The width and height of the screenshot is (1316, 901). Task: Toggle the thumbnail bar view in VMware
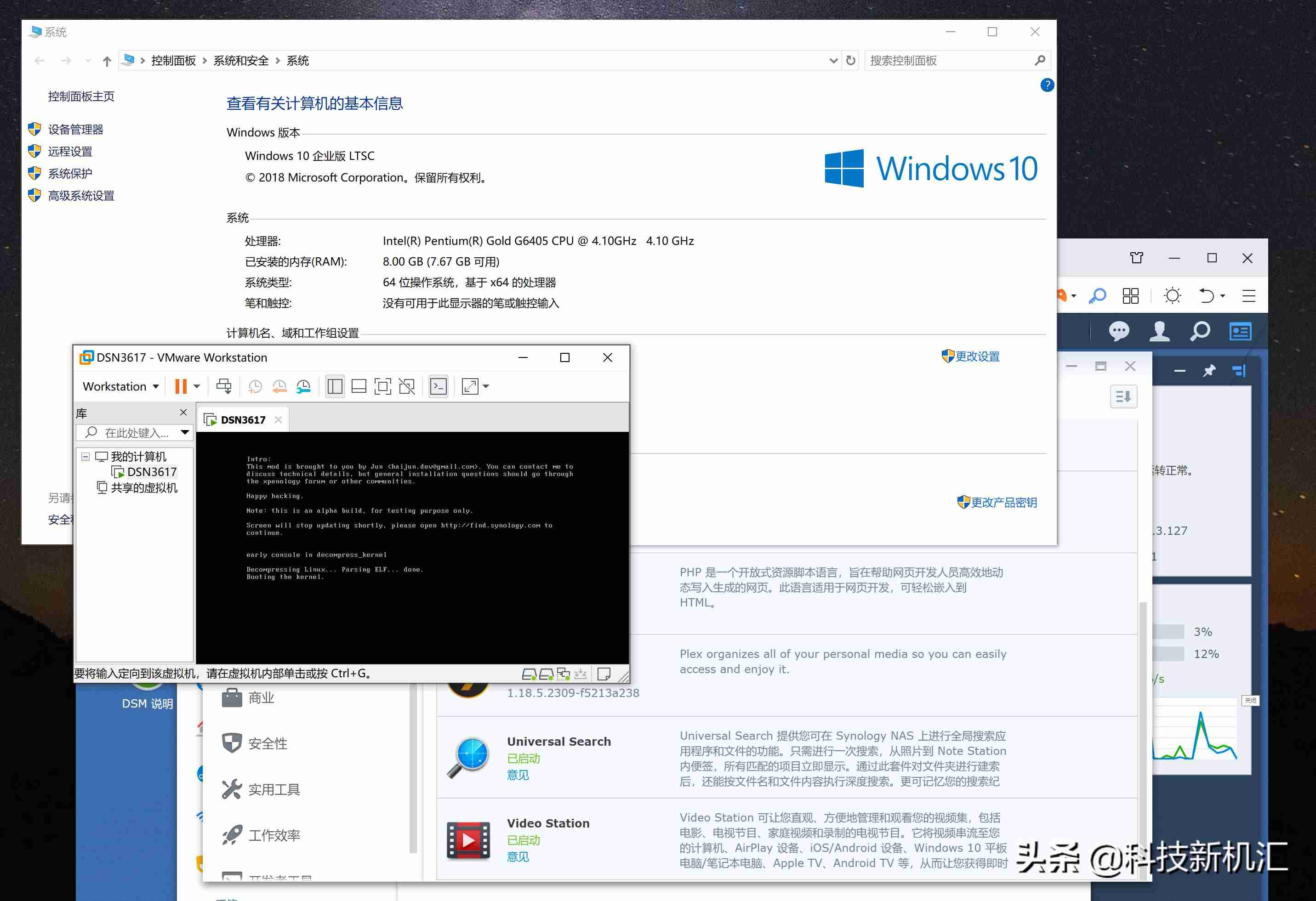(x=359, y=386)
